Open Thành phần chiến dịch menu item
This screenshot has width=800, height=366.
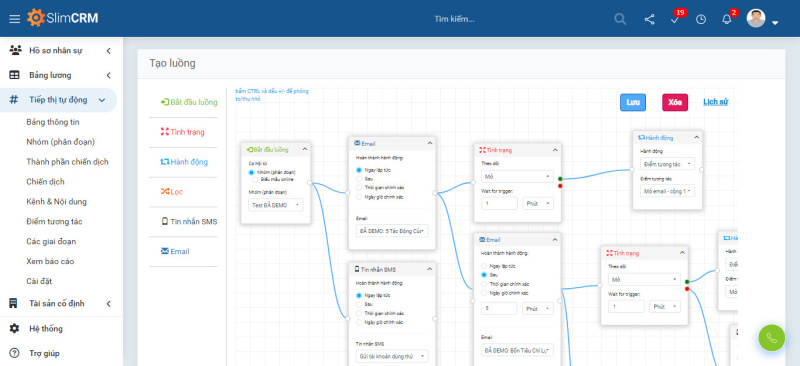(x=67, y=162)
